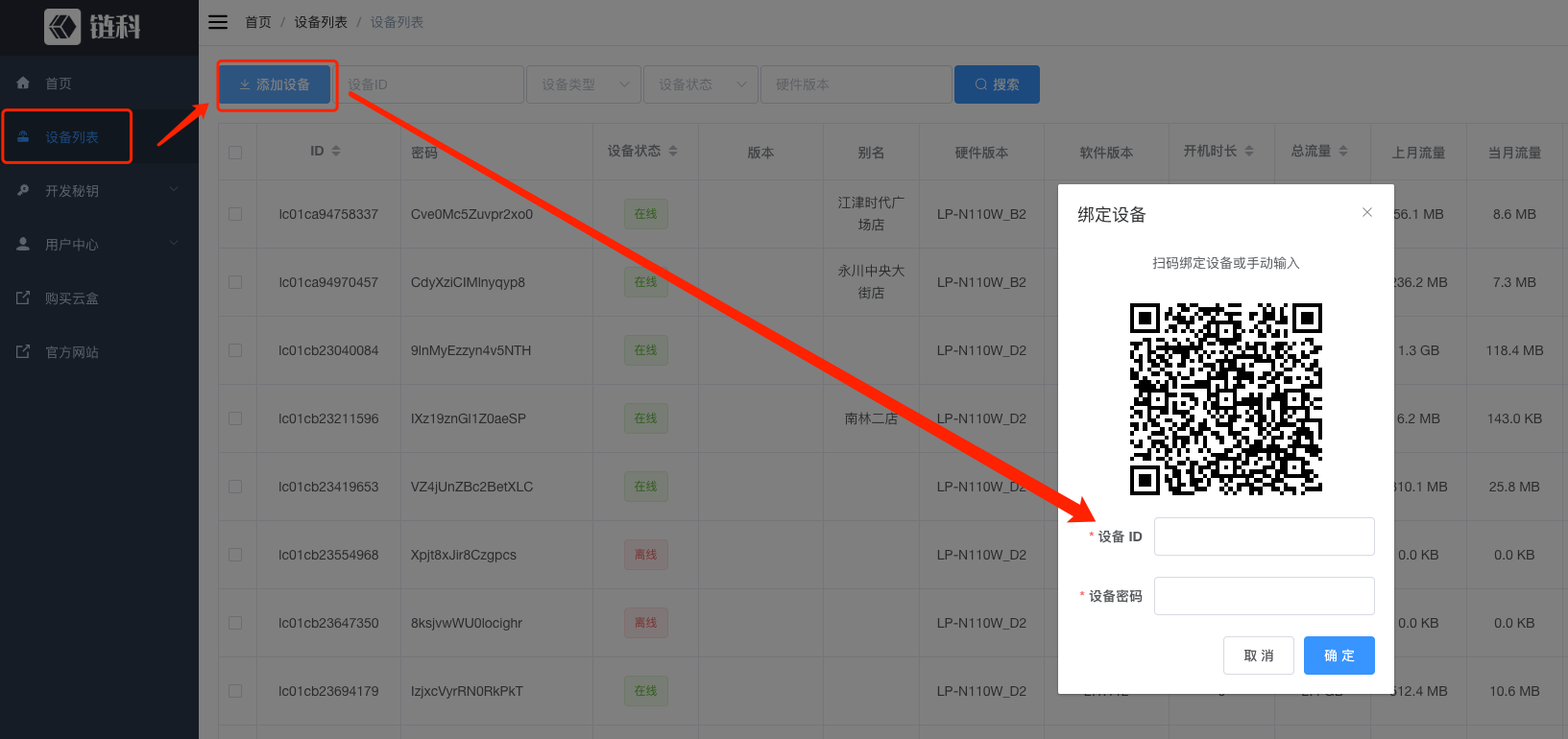
Task: Toggle the select-all checkbox in table header
Action: (x=235, y=153)
